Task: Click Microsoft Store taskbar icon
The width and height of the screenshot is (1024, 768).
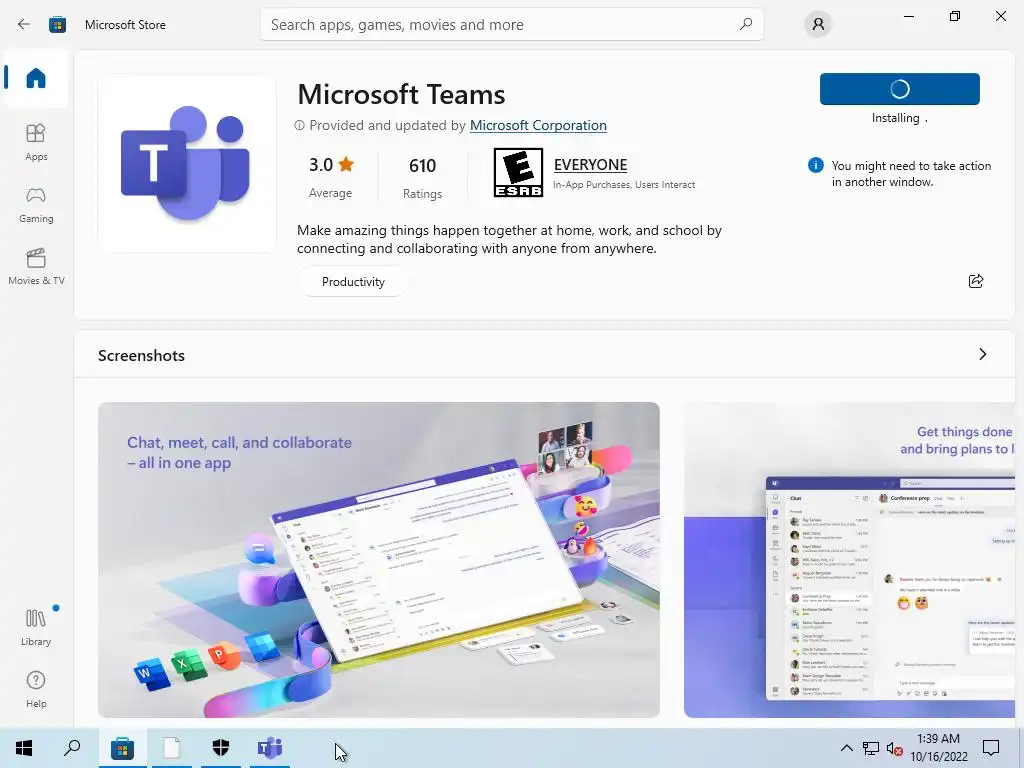Action: pos(122,748)
